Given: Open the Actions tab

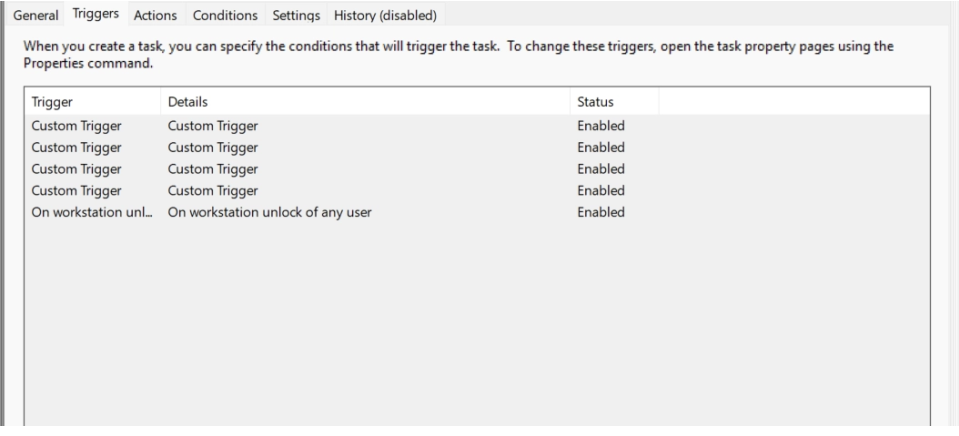Looking at the screenshot, I should [156, 15].
